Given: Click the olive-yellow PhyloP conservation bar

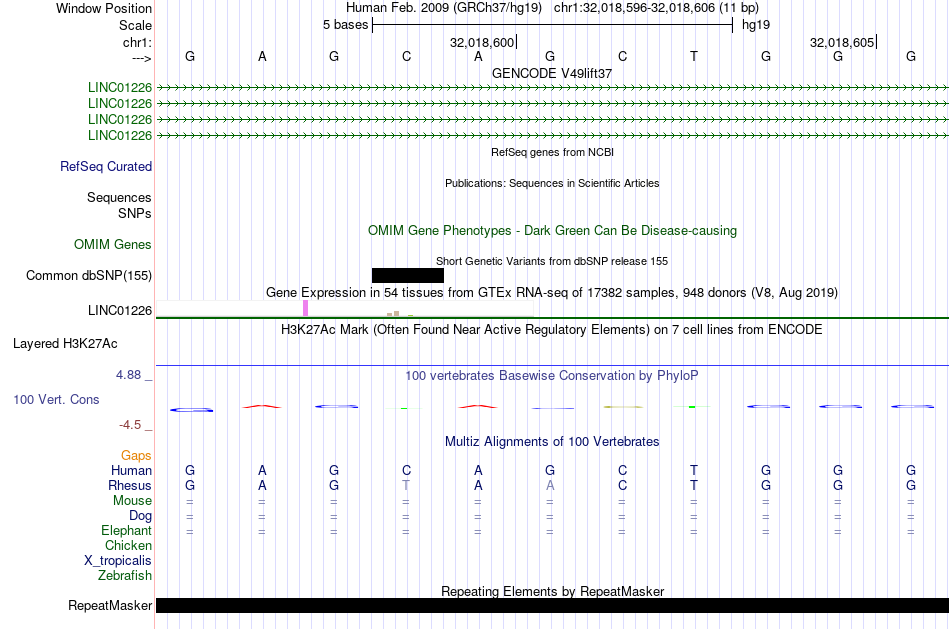Looking at the screenshot, I should pyautogui.click(x=623, y=407).
